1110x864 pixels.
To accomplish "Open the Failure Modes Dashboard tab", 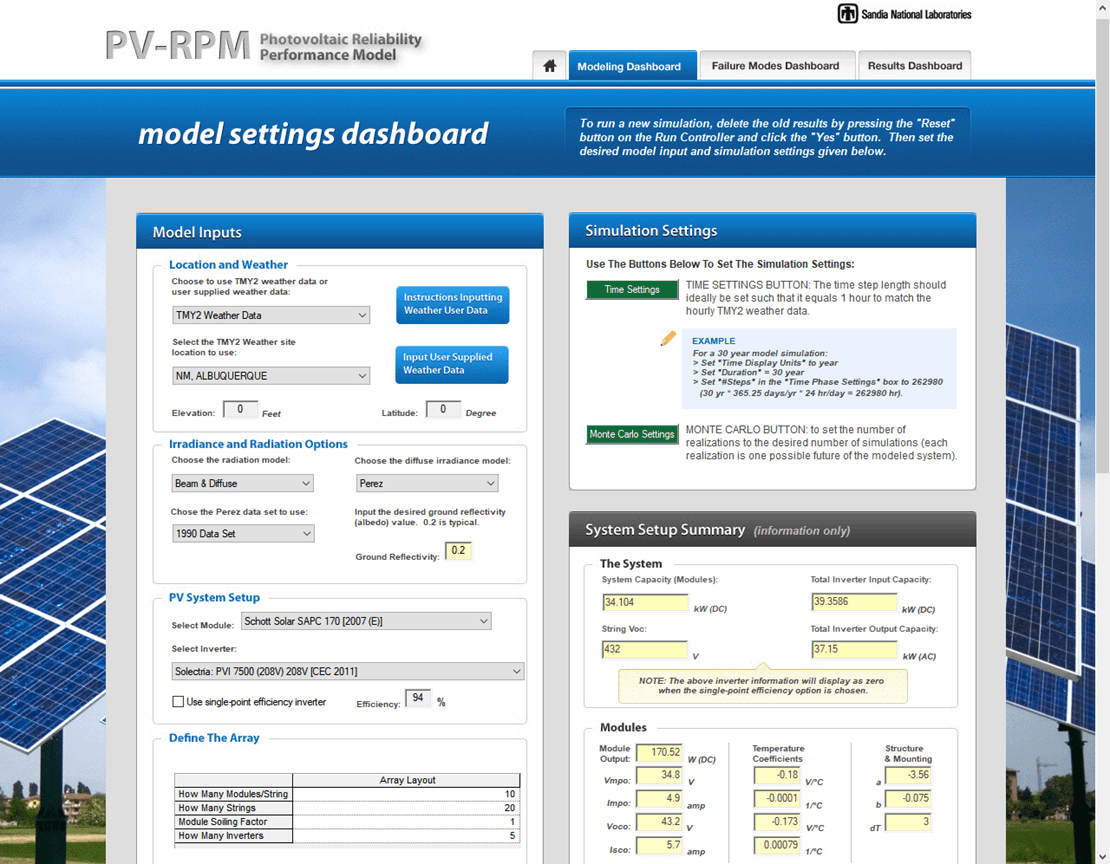I will pyautogui.click(x=777, y=66).
